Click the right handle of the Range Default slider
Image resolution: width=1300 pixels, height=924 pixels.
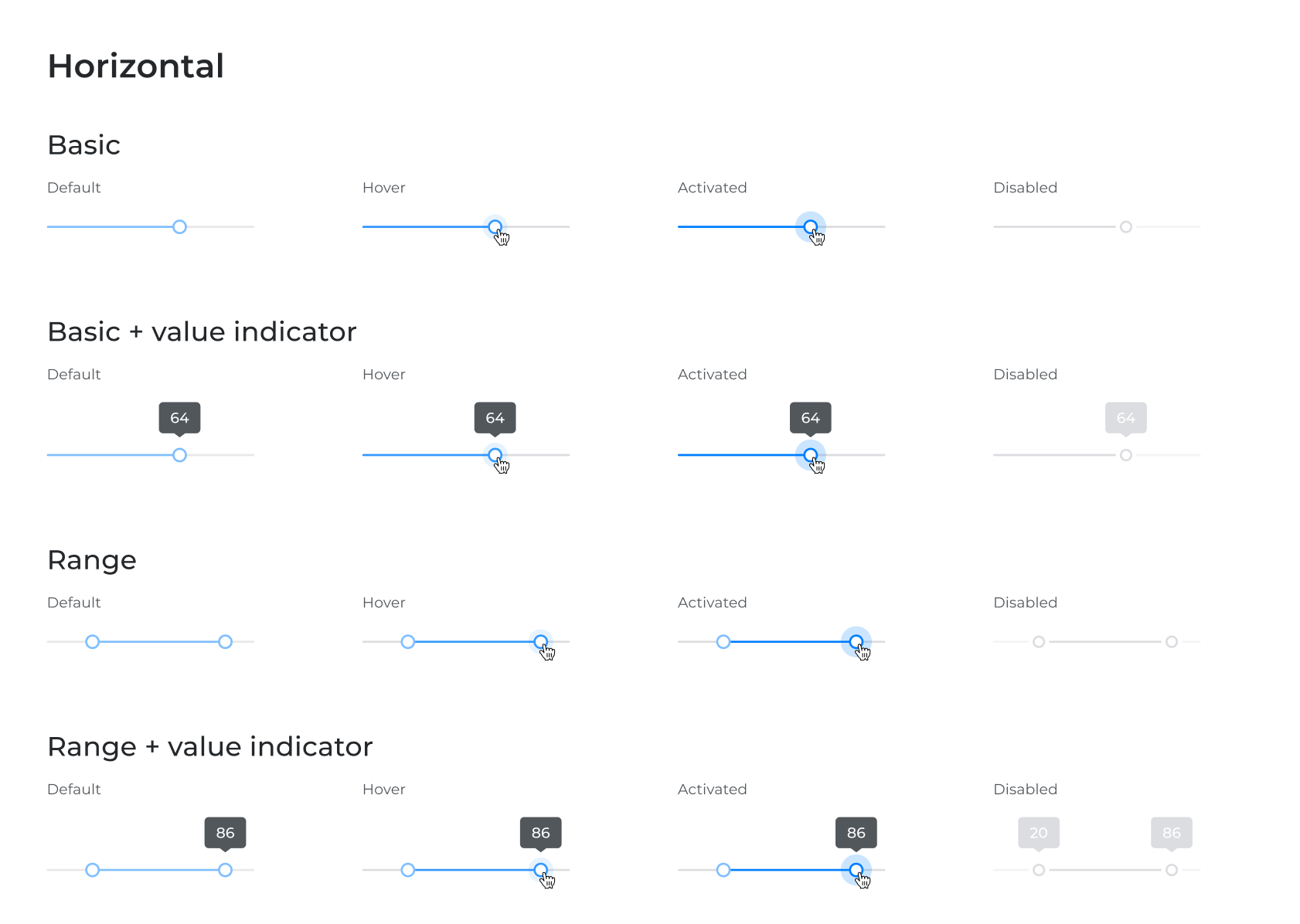[x=225, y=642]
